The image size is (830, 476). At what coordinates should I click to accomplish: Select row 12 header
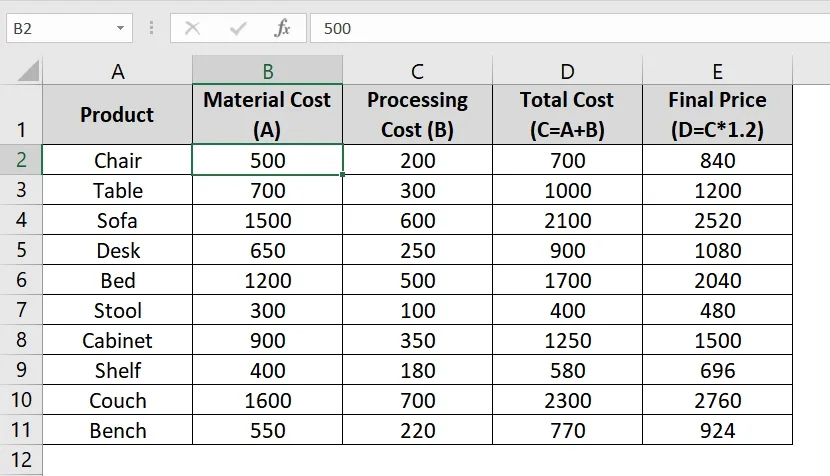(x=21, y=460)
